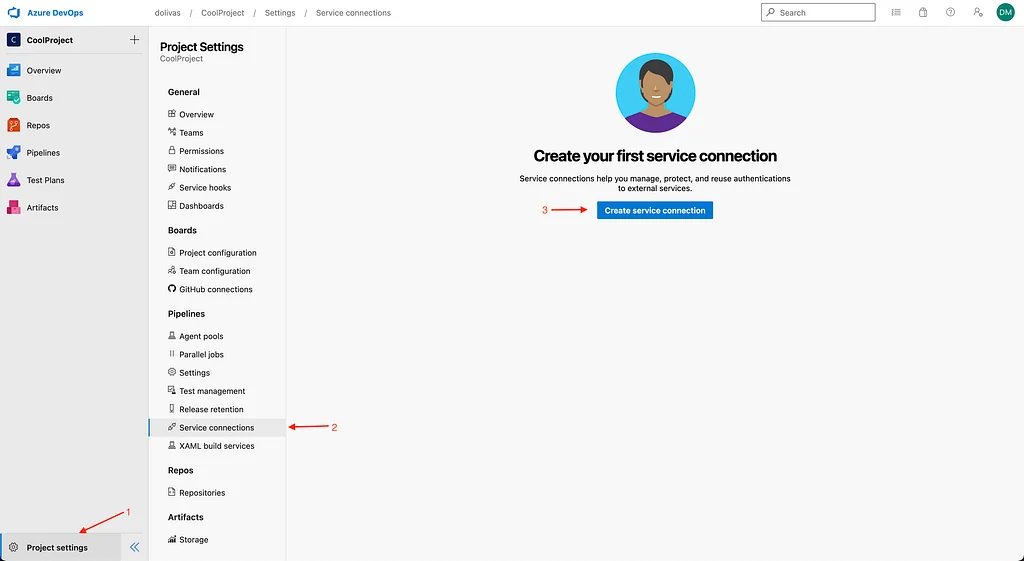1024x561 pixels.
Task: Click the CoolProject breadcrumb link
Action: click(223, 13)
